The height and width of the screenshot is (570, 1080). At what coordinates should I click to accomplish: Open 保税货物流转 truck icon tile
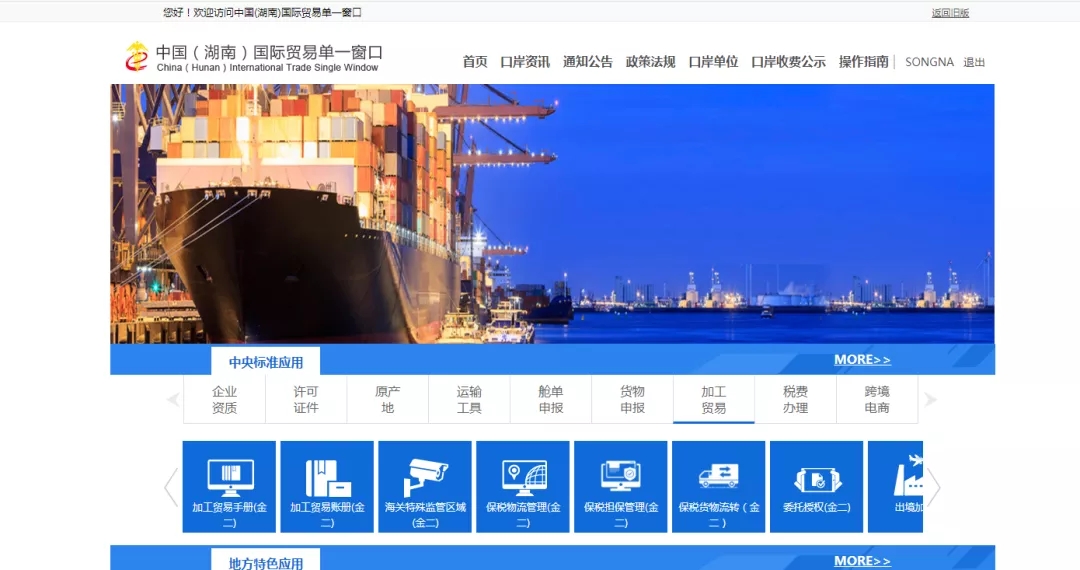click(x=718, y=486)
